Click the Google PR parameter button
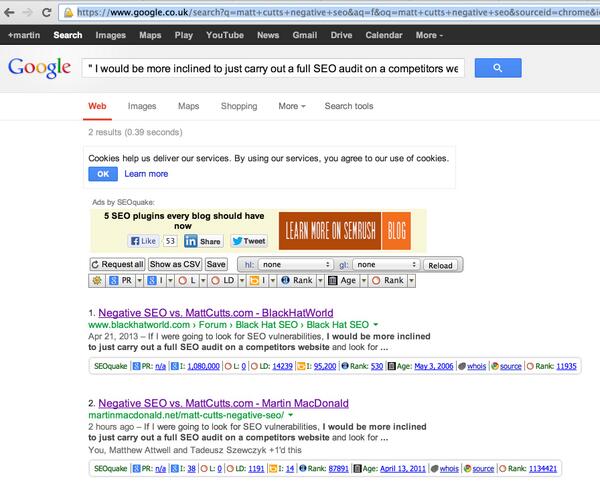The width and height of the screenshot is (600, 502). [121, 280]
